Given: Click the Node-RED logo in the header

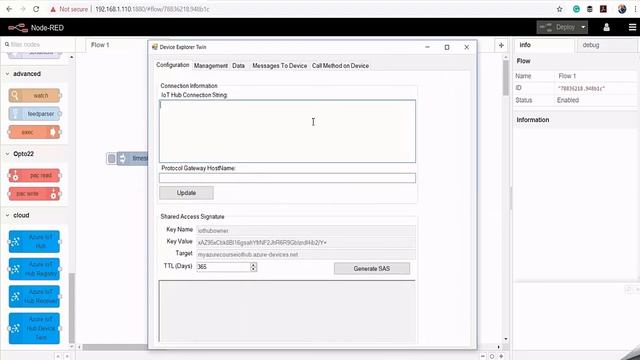Looking at the screenshot, I should pyautogui.click(x=18, y=28).
